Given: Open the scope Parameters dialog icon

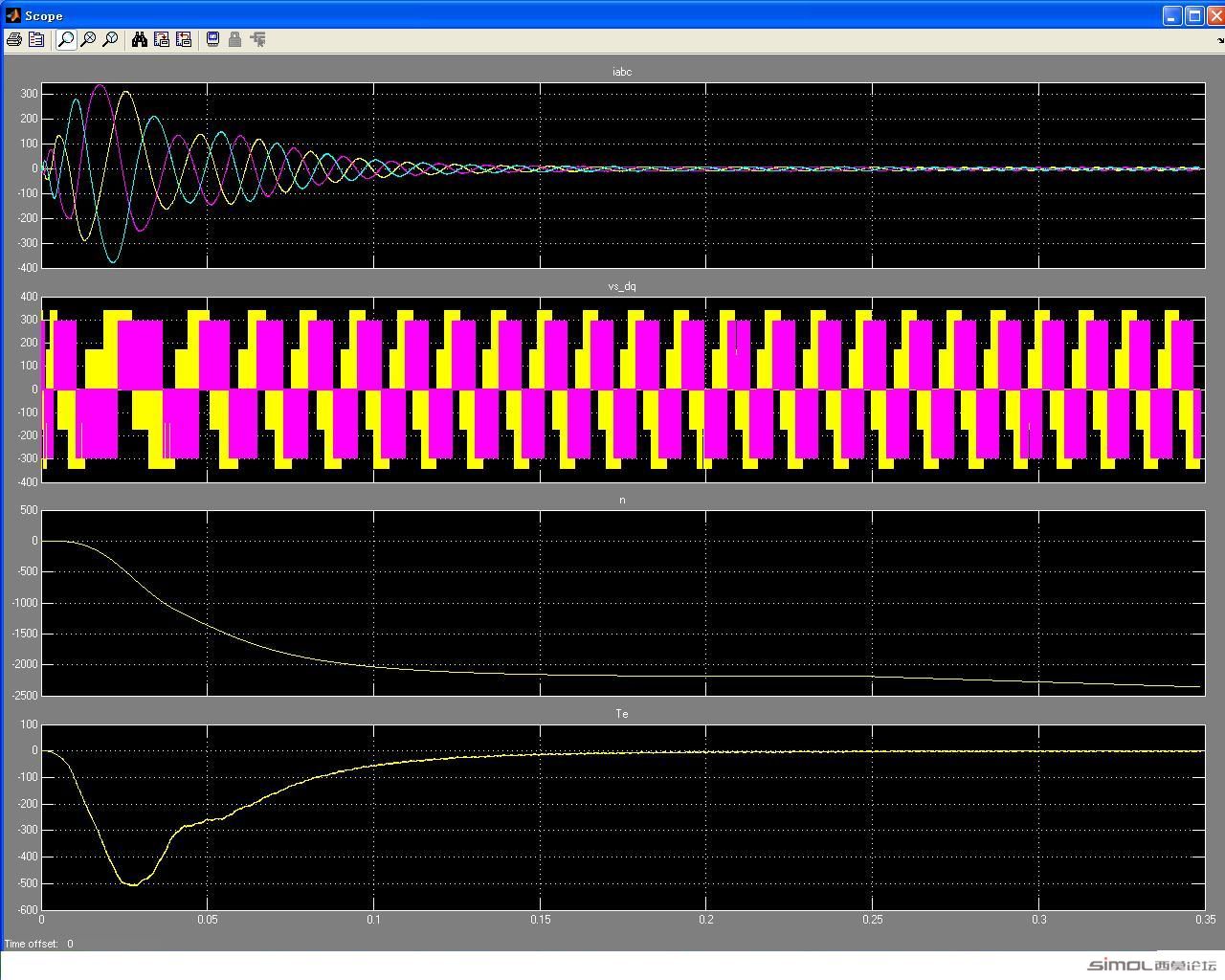Looking at the screenshot, I should point(36,39).
